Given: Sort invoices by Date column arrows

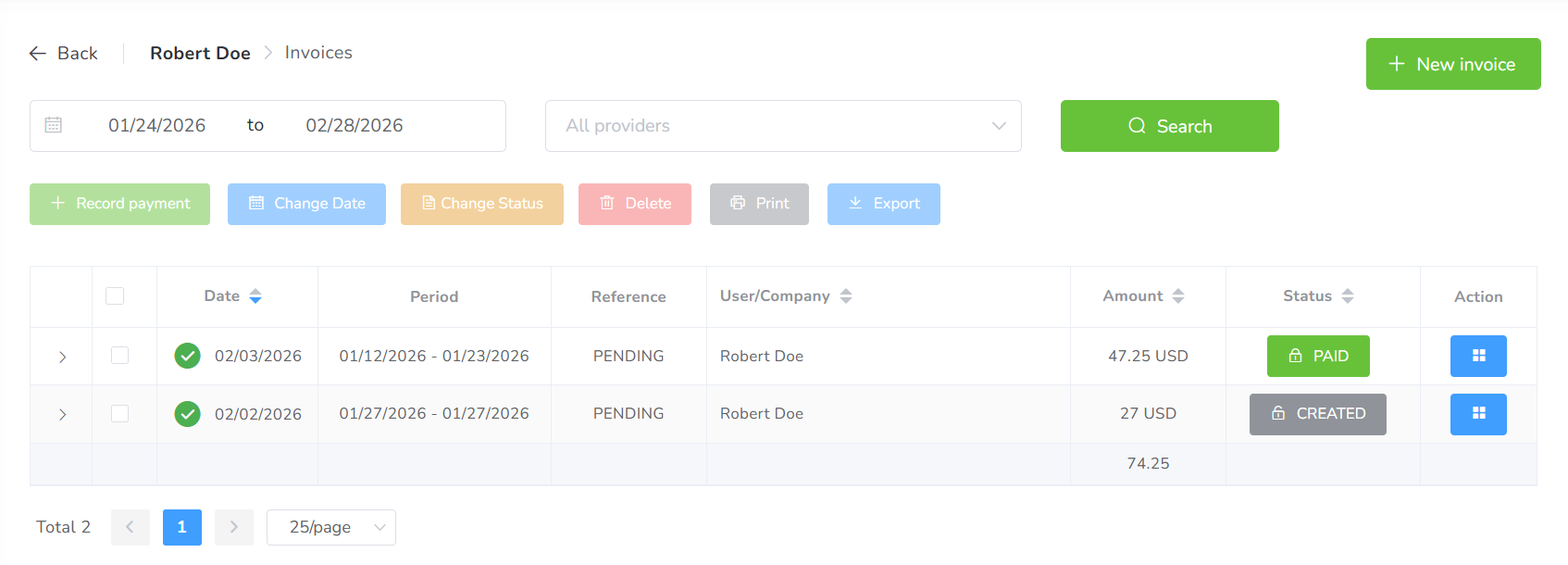Looking at the screenshot, I should pos(255,296).
